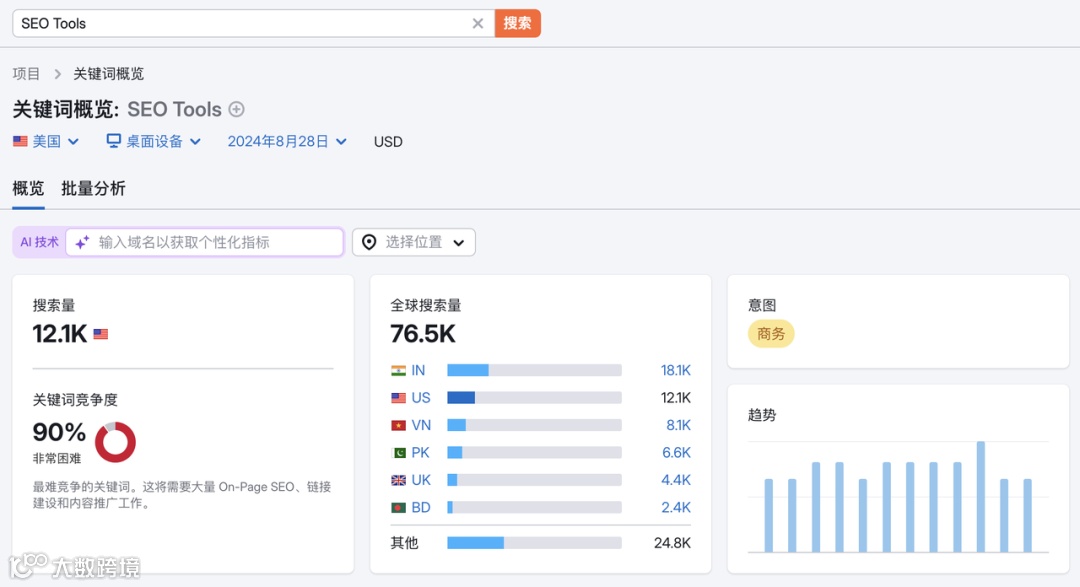Click the India flag icon
The height and width of the screenshot is (587, 1080).
click(x=398, y=371)
